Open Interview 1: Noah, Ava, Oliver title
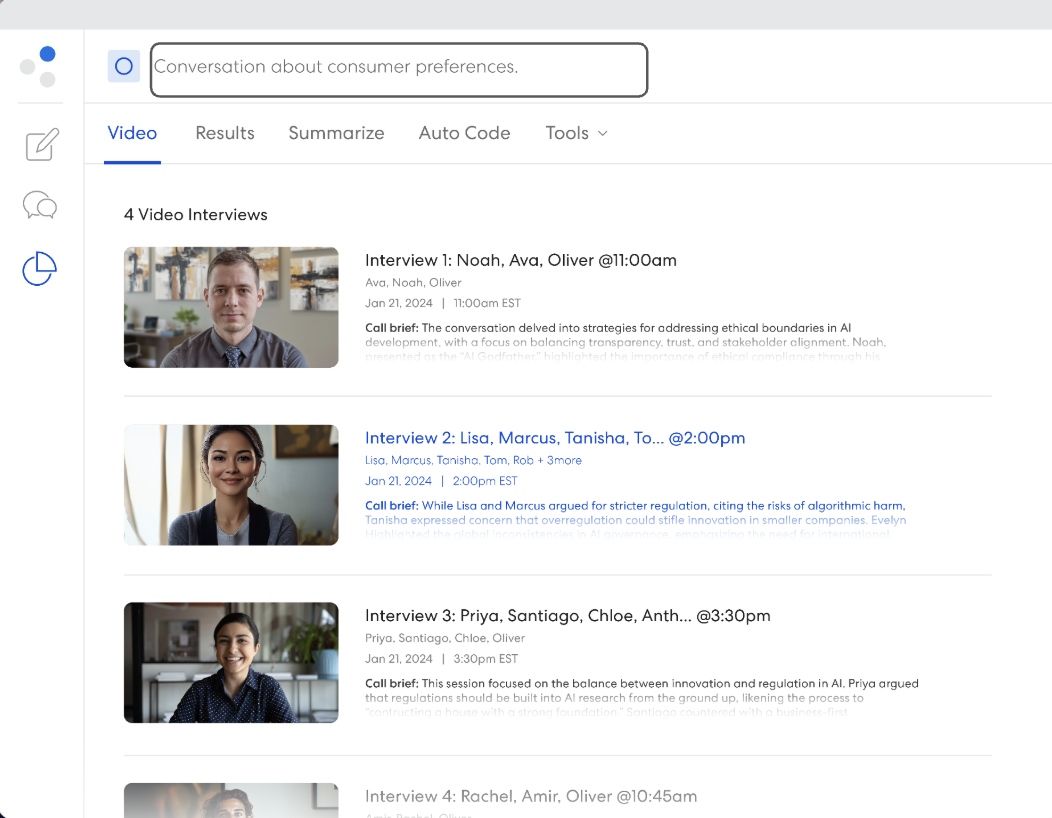Viewport: 1052px width, 818px height. coord(520,260)
